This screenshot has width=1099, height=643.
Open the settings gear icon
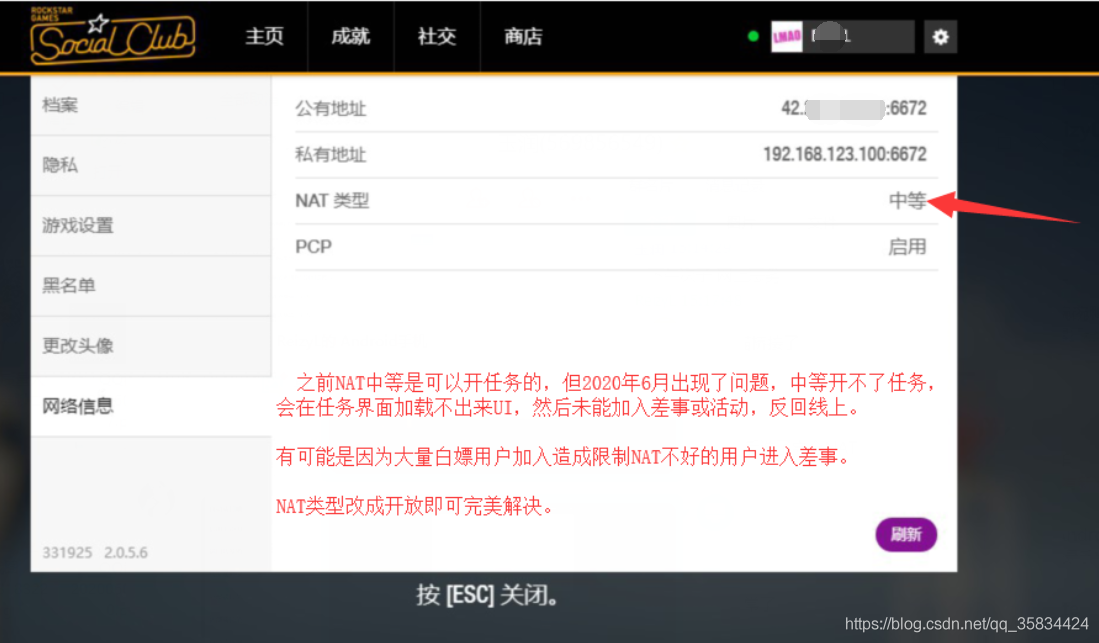pyautogui.click(x=939, y=36)
